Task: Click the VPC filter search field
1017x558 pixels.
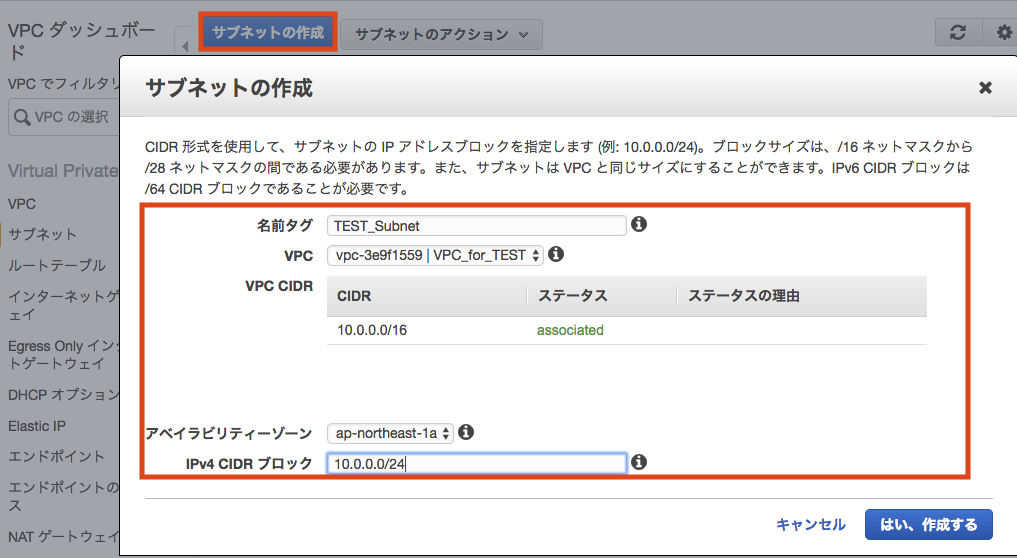Action: coord(64,117)
